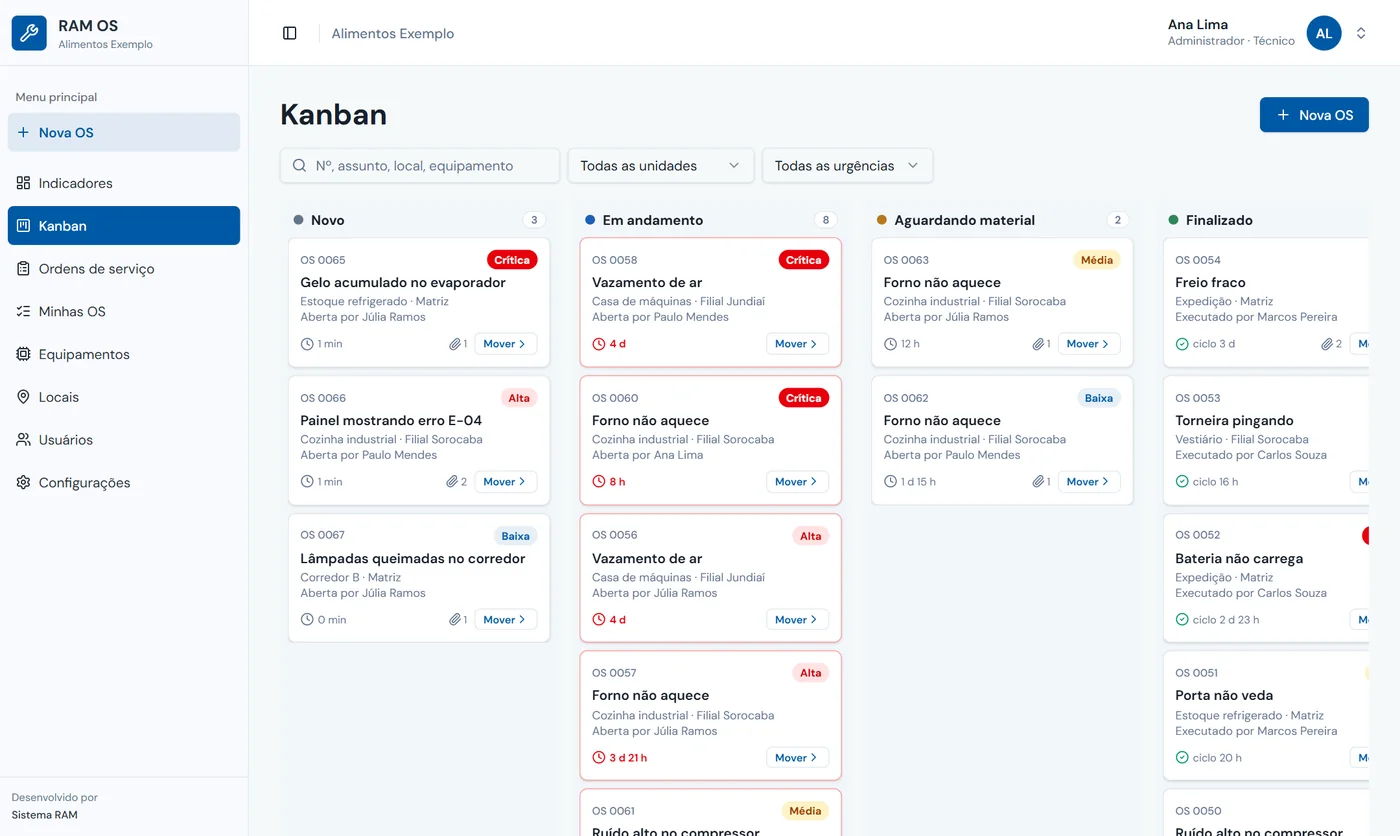Go to Ordens de serviço
The height and width of the screenshot is (836, 1400).
124,269
